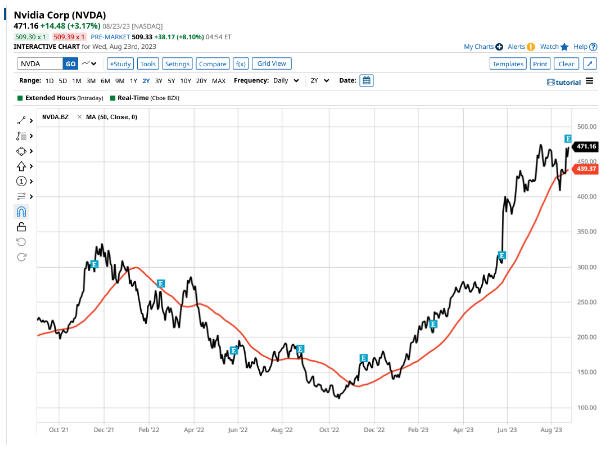Click the GO button next to symbol

click(x=70, y=64)
